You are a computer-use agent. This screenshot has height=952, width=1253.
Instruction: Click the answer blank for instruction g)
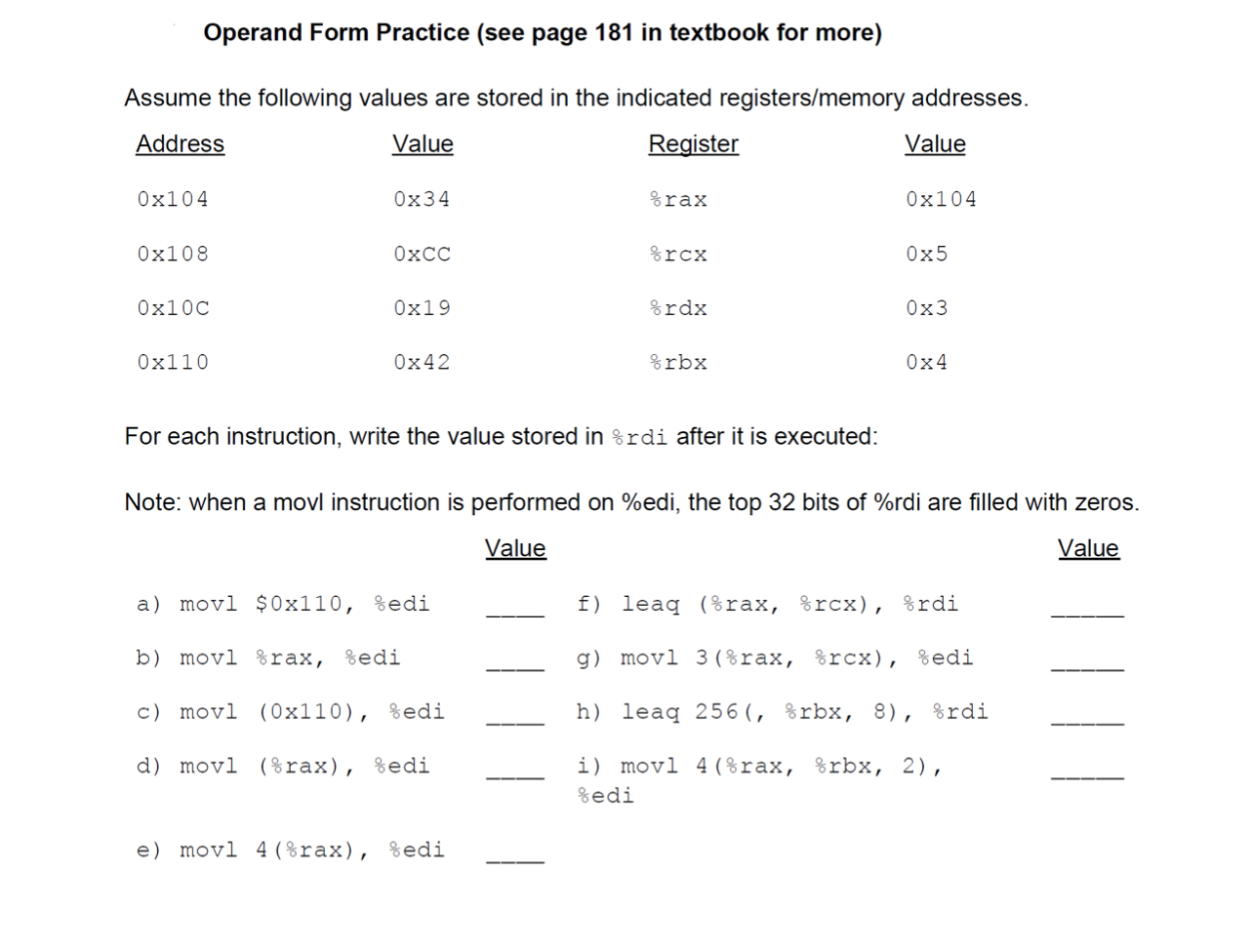click(x=1087, y=668)
